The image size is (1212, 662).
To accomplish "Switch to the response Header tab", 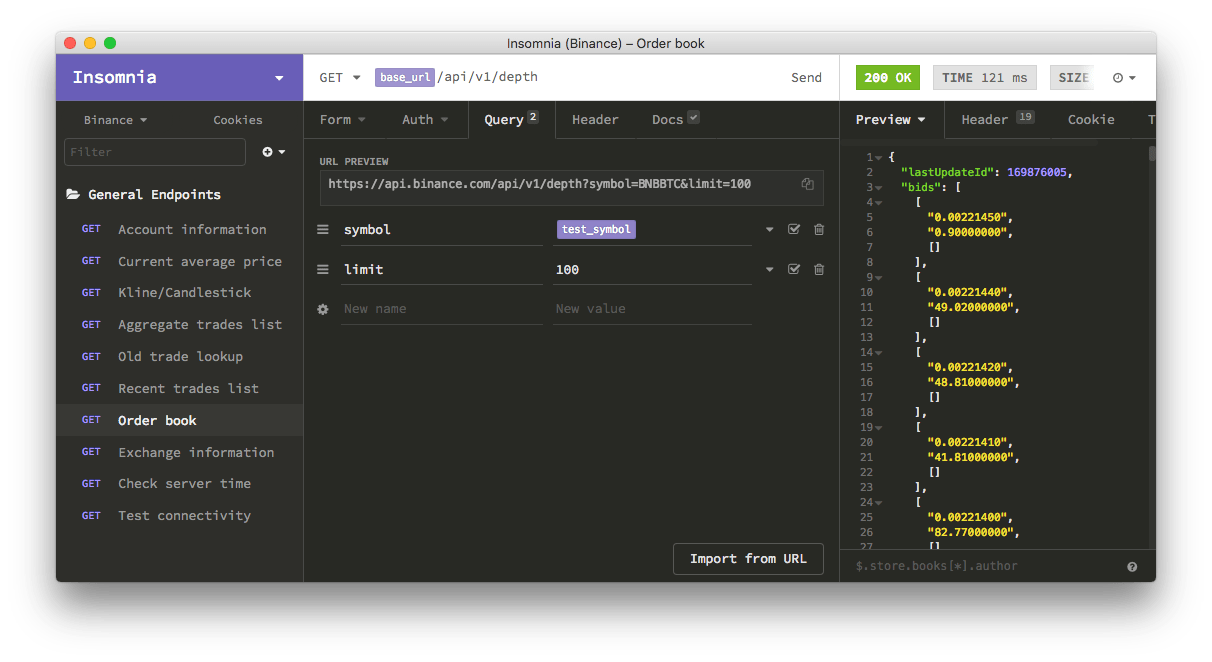I will [x=997, y=119].
